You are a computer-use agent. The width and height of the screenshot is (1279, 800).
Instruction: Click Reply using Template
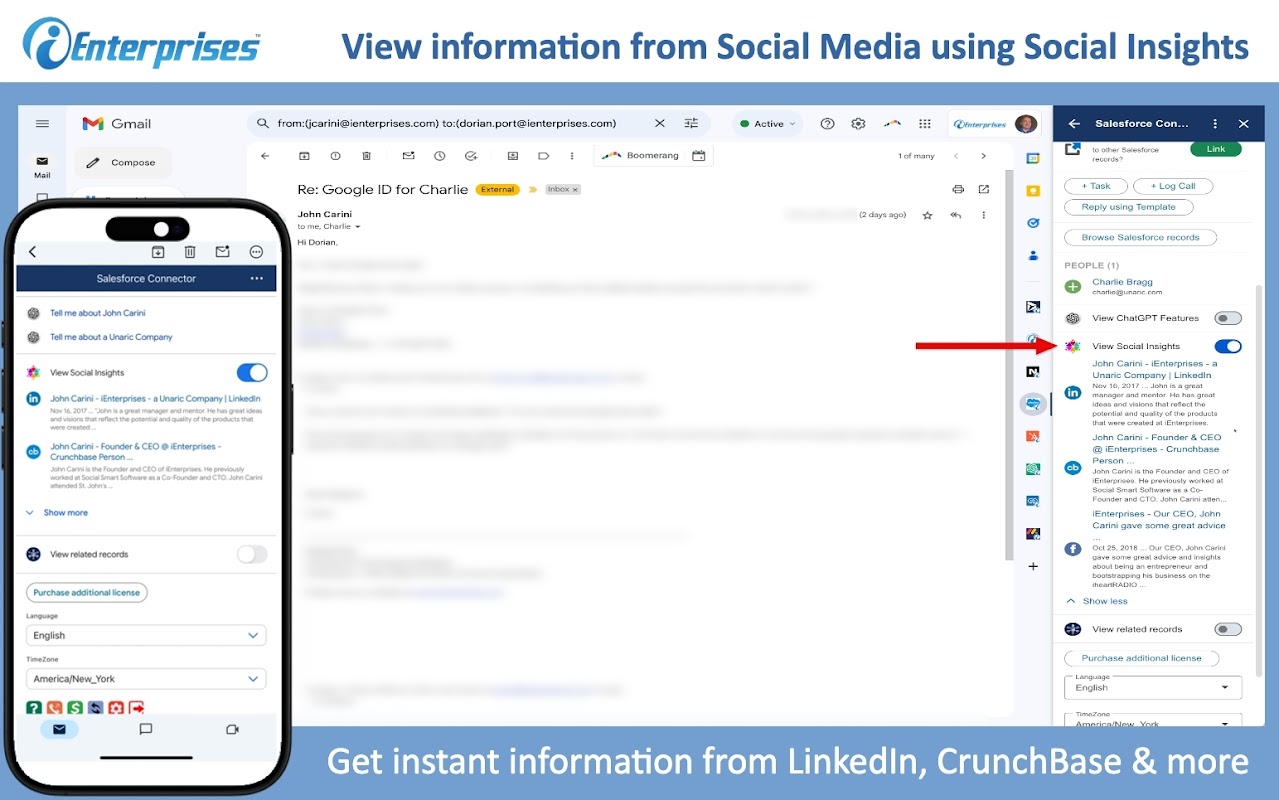(1129, 207)
